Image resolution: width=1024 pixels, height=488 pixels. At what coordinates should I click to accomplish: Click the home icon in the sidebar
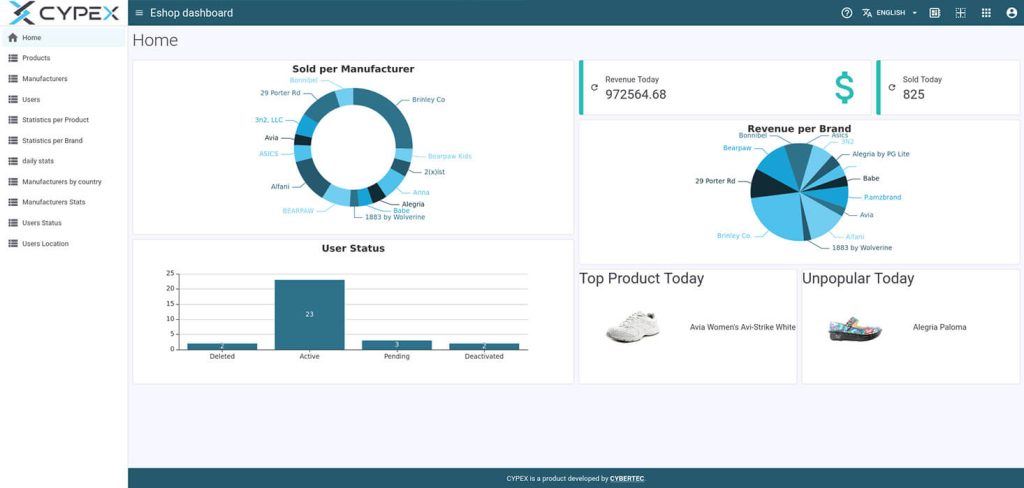point(12,38)
